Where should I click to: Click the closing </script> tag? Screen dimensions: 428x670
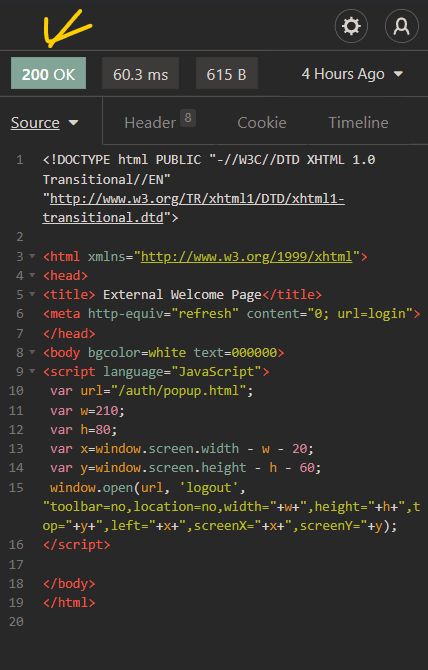click(76, 545)
